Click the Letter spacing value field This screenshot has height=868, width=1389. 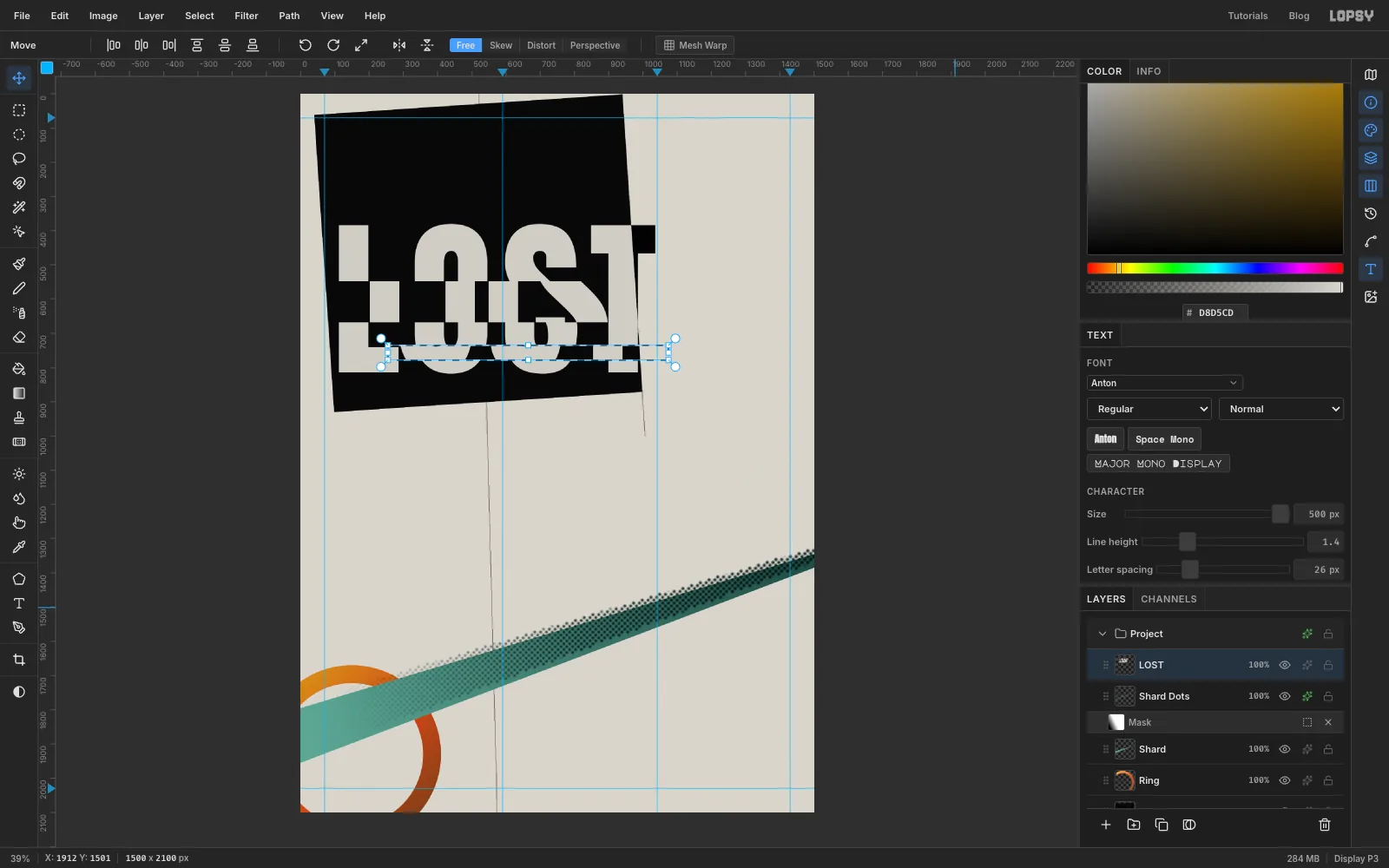pyautogui.click(x=1318, y=569)
